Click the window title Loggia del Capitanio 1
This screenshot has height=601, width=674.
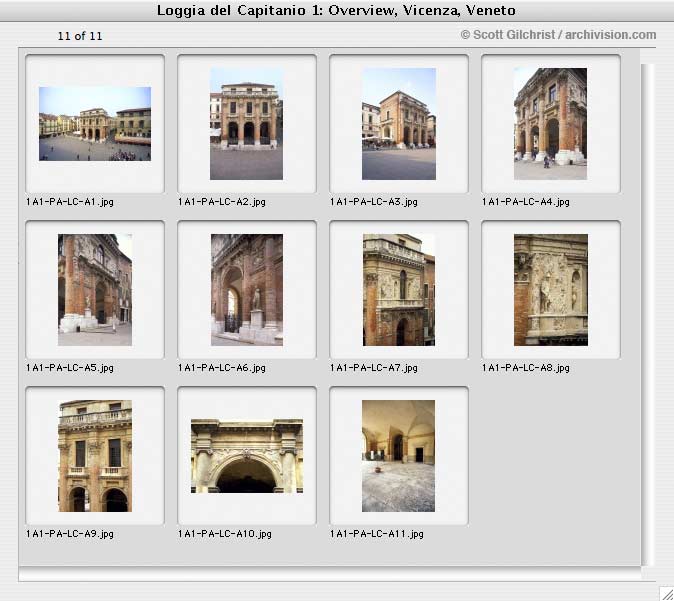[x=336, y=10]
